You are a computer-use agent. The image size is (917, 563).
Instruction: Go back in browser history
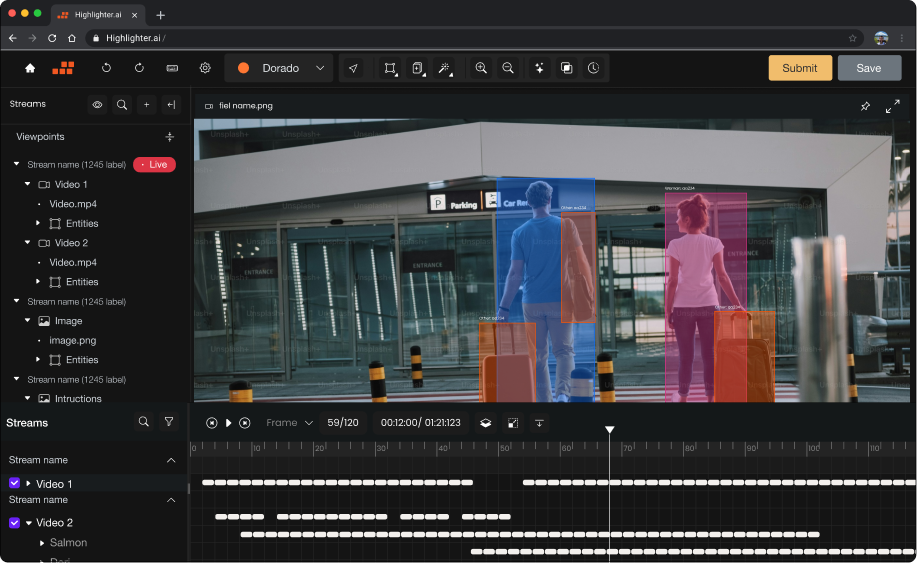tap(13, 38)
